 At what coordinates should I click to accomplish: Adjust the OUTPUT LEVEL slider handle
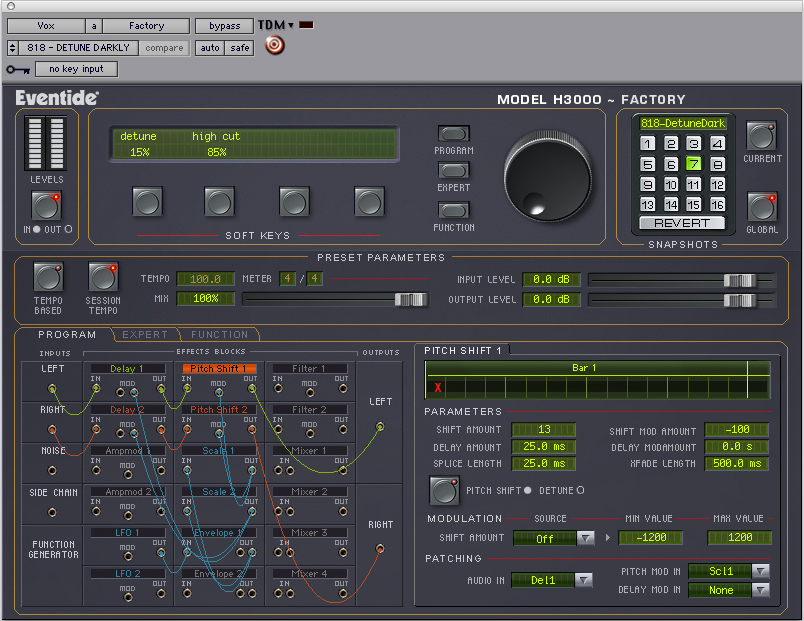coord(740,301)
